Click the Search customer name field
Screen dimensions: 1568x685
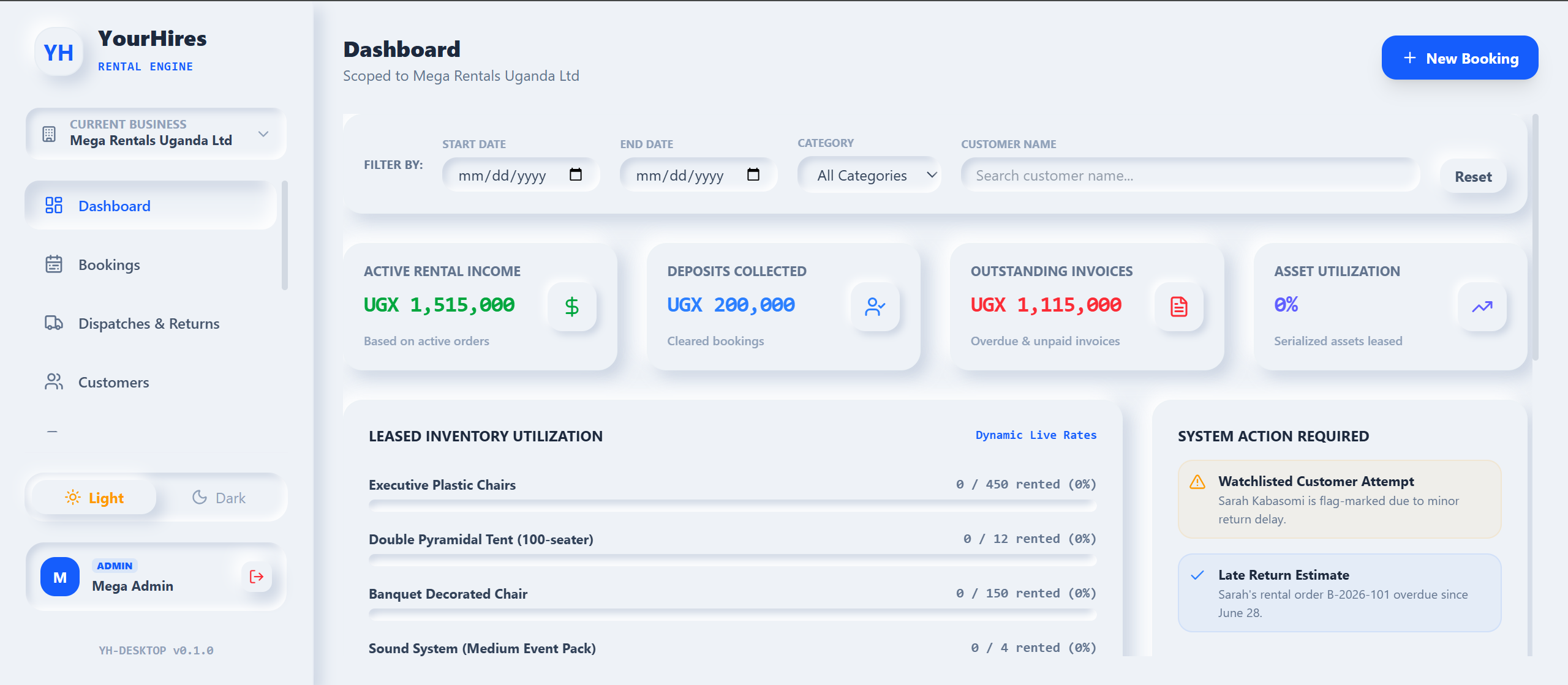click(x=1191, y=175)
